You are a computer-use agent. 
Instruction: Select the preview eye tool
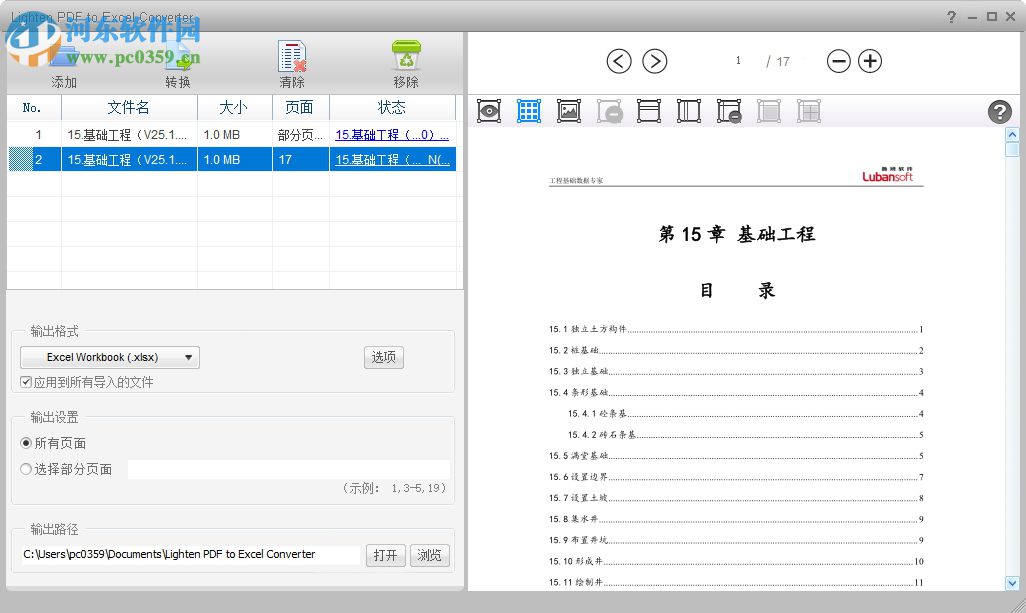click(x=488, y=110)
